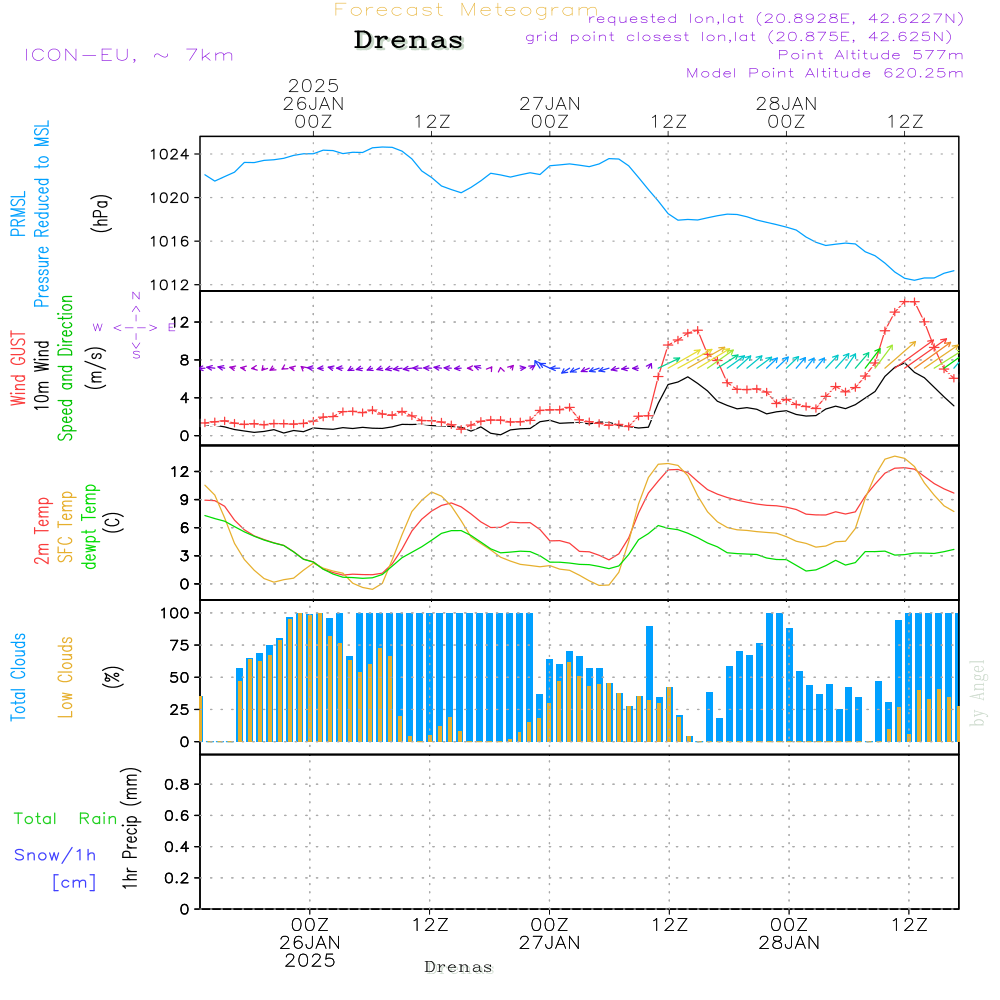Select the green 'Total Rain' label
The image size is (1000, 1000).
click(x=66, y=819)
